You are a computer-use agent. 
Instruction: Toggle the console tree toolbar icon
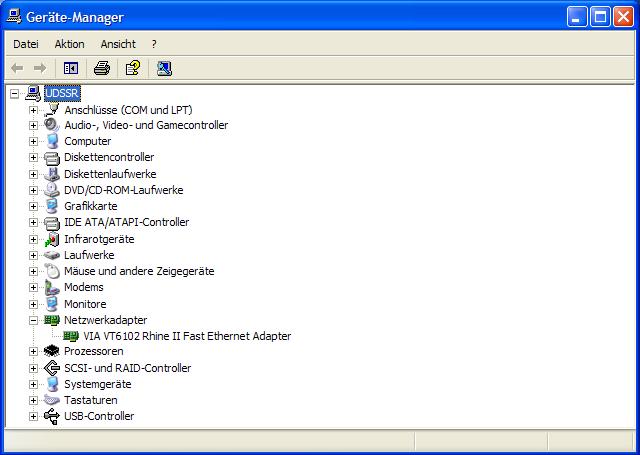point(71,68)
